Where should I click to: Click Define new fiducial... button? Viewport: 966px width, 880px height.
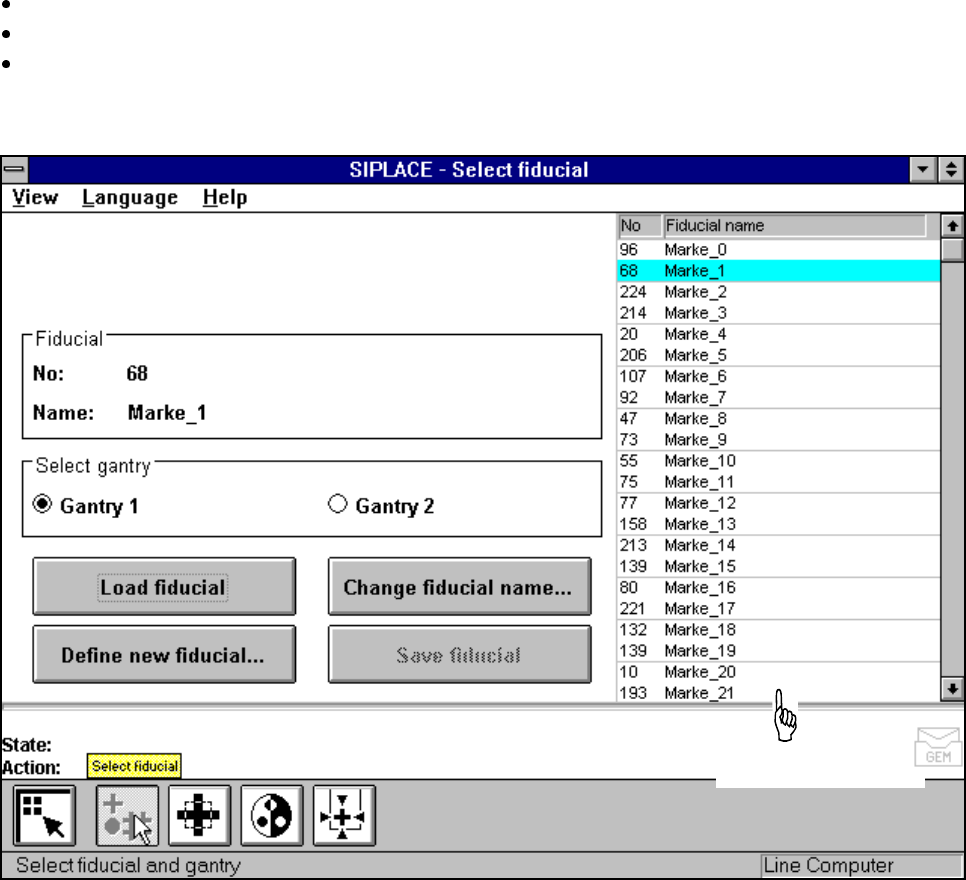[x=164, y=654]
